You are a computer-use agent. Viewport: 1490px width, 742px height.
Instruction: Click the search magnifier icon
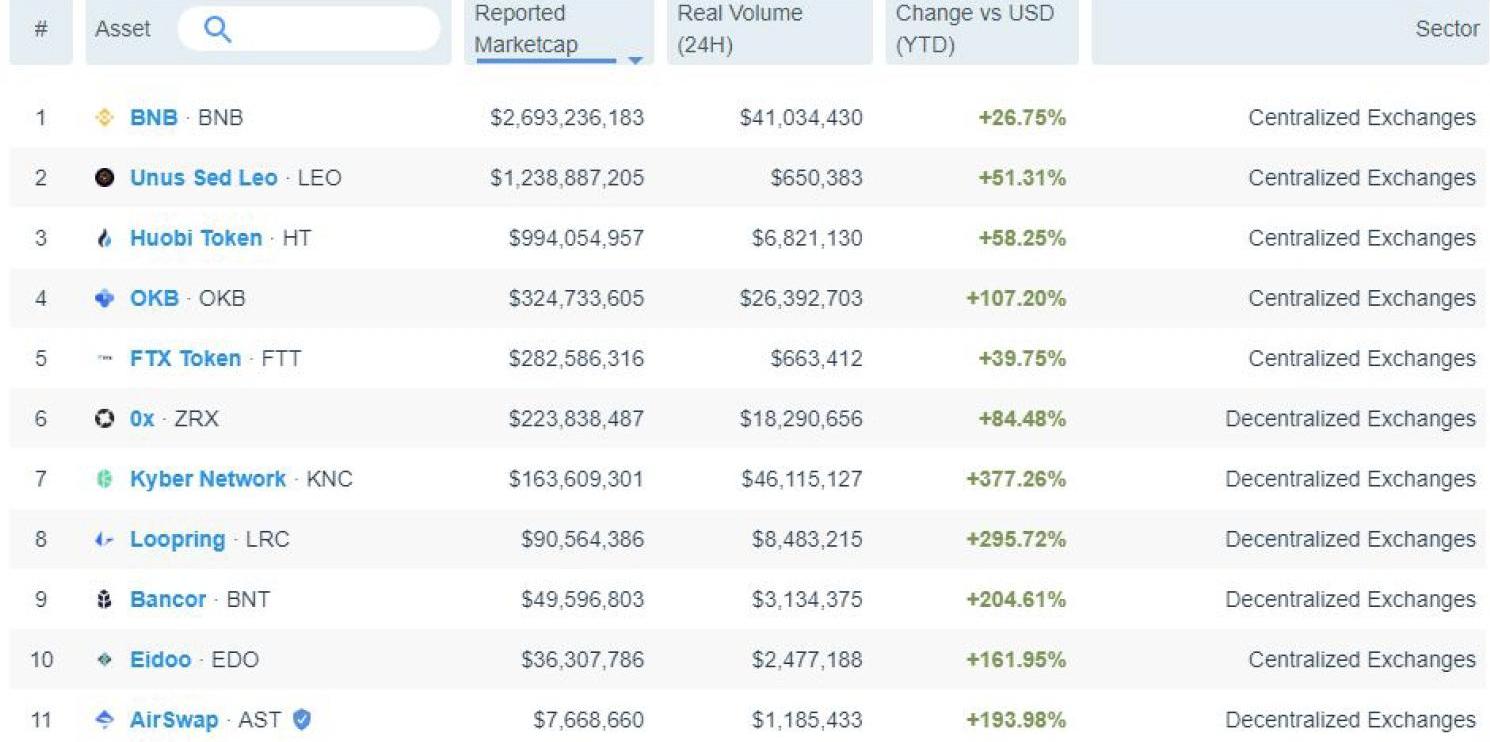[x=217, y=30]
